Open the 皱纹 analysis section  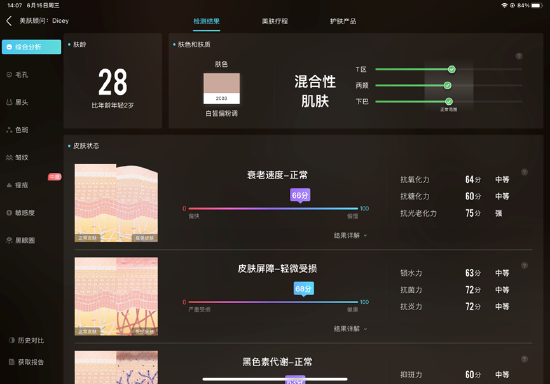click(x=18, y=157)
